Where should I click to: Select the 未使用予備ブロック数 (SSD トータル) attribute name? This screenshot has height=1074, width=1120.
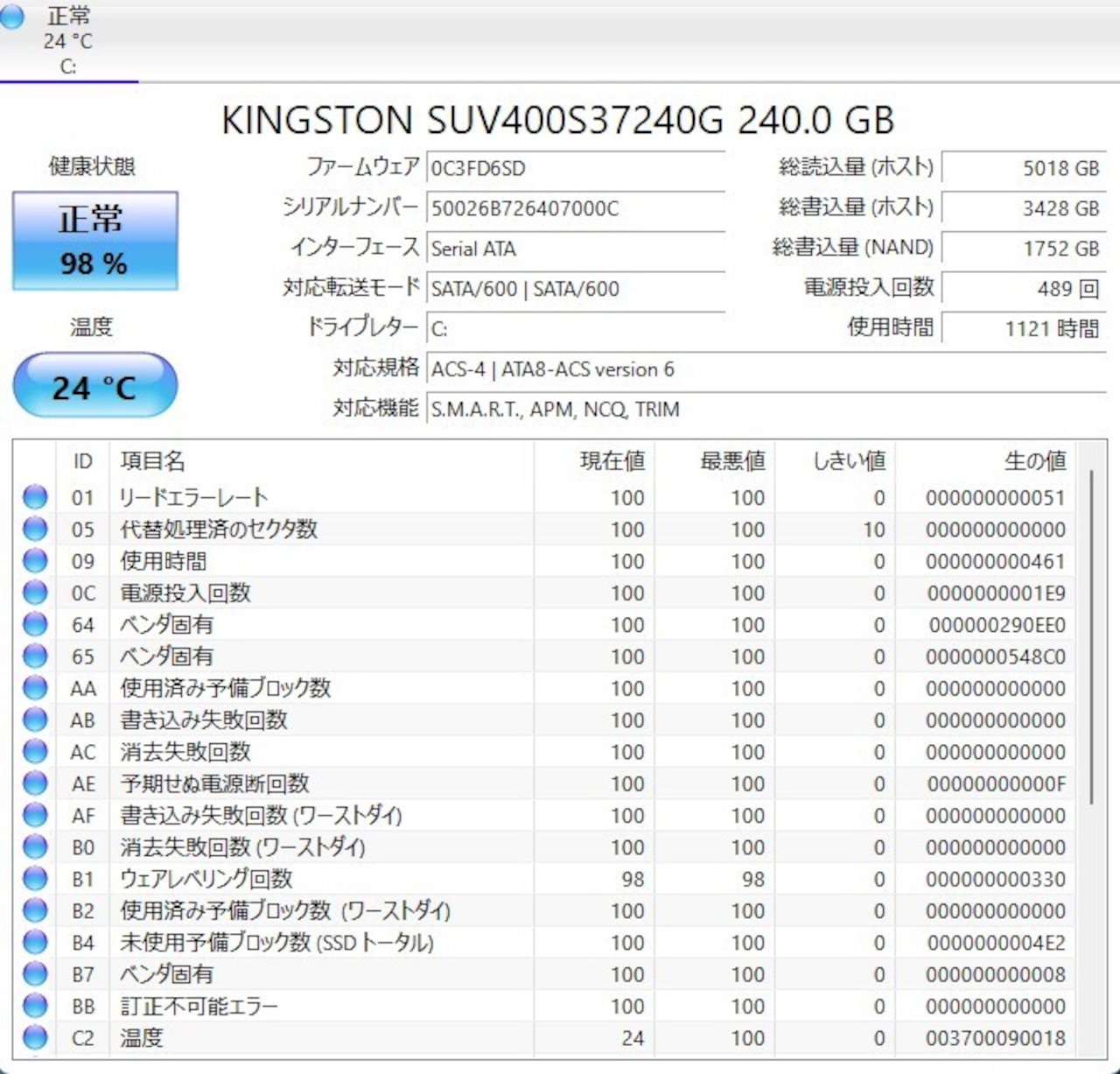tap(276, 943)
